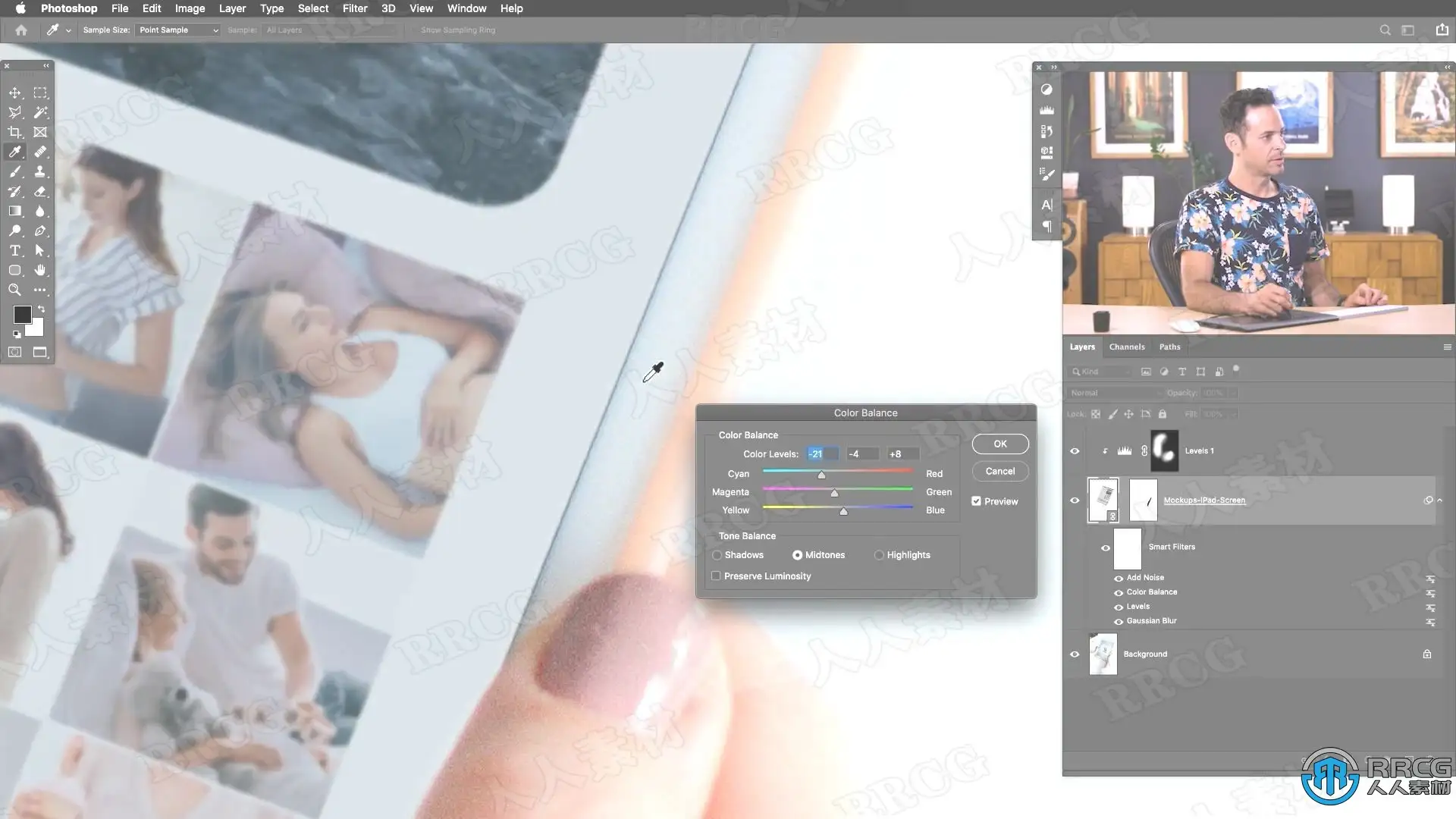Click OK in Color Balance dialog
This screenshot has width=1456, height=819.
click(x=999, y=444)
